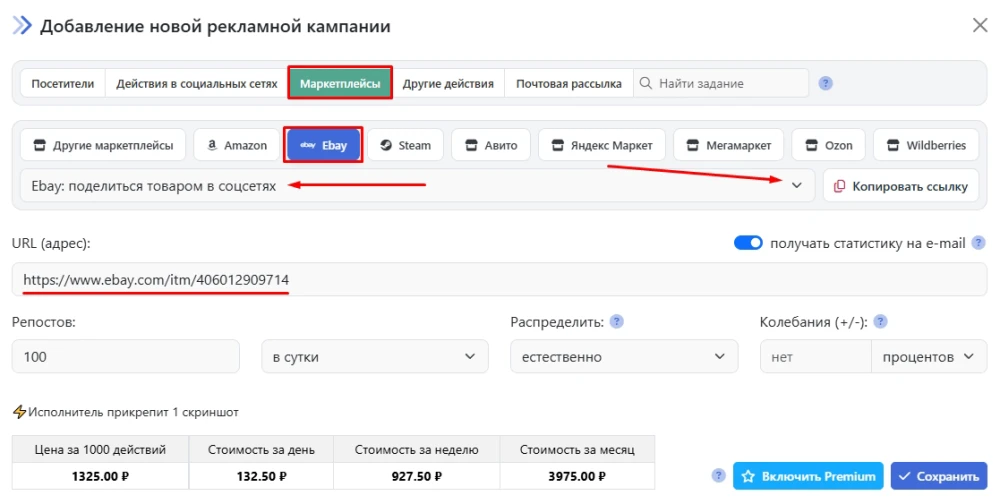Choose Яндекс Маркет marketplace

tap(602, 145)
